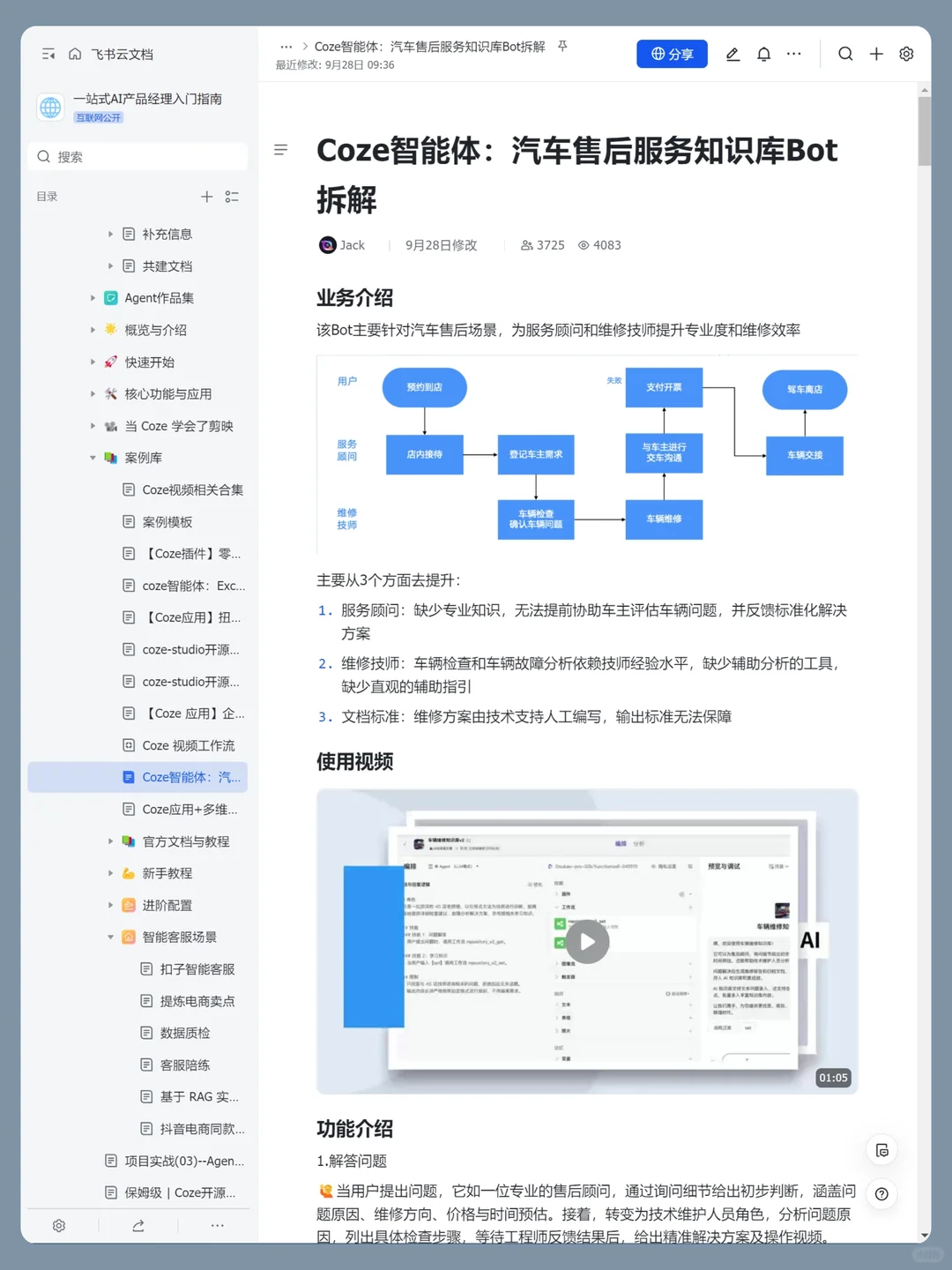This screenshot has height=1270, width=952.
Task: Click the Agent作品集 green icon
Action: 111,298
